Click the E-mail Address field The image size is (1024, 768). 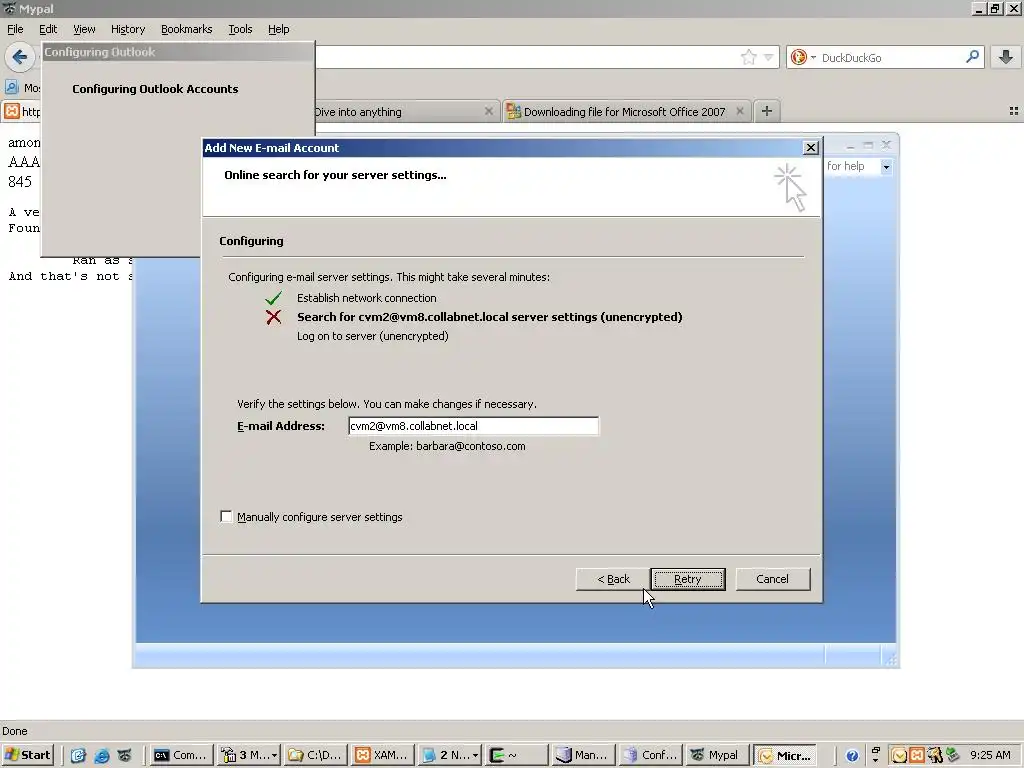[x=473, y=426]
